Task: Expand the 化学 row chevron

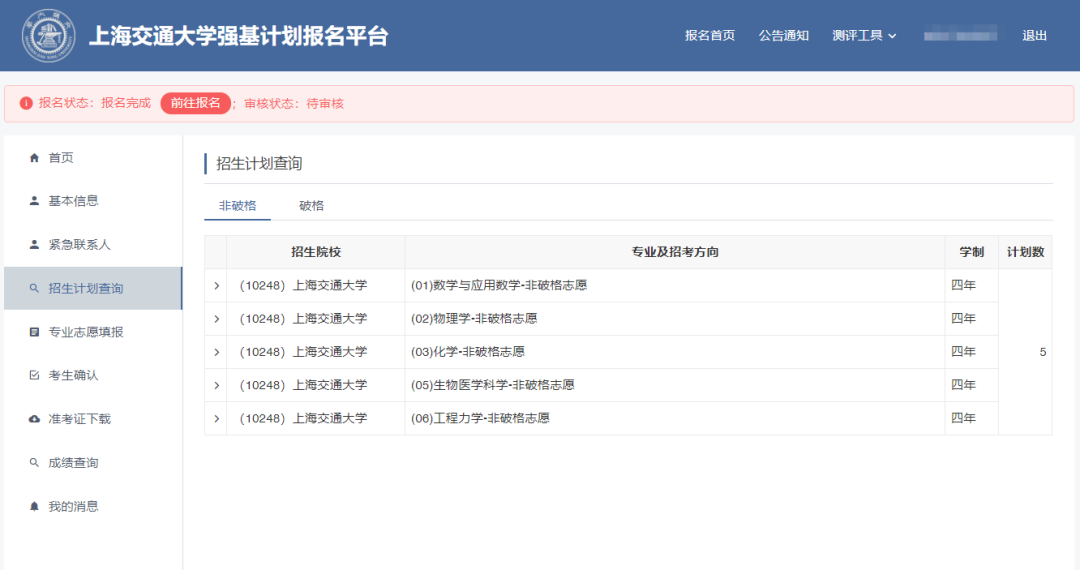Action: [216, 352]
